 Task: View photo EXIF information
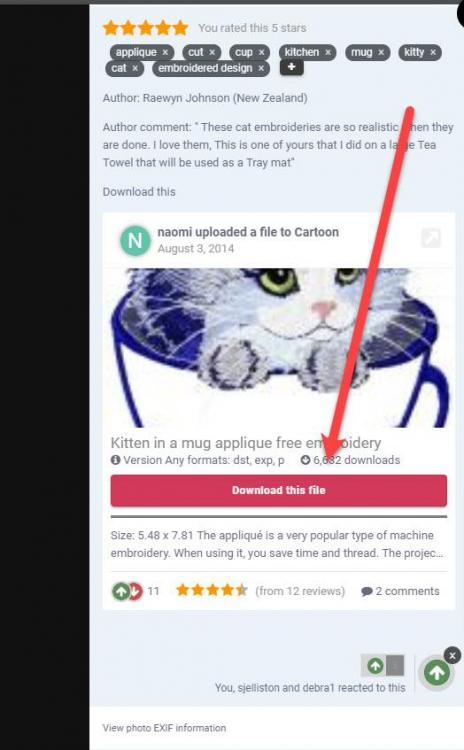164,728
